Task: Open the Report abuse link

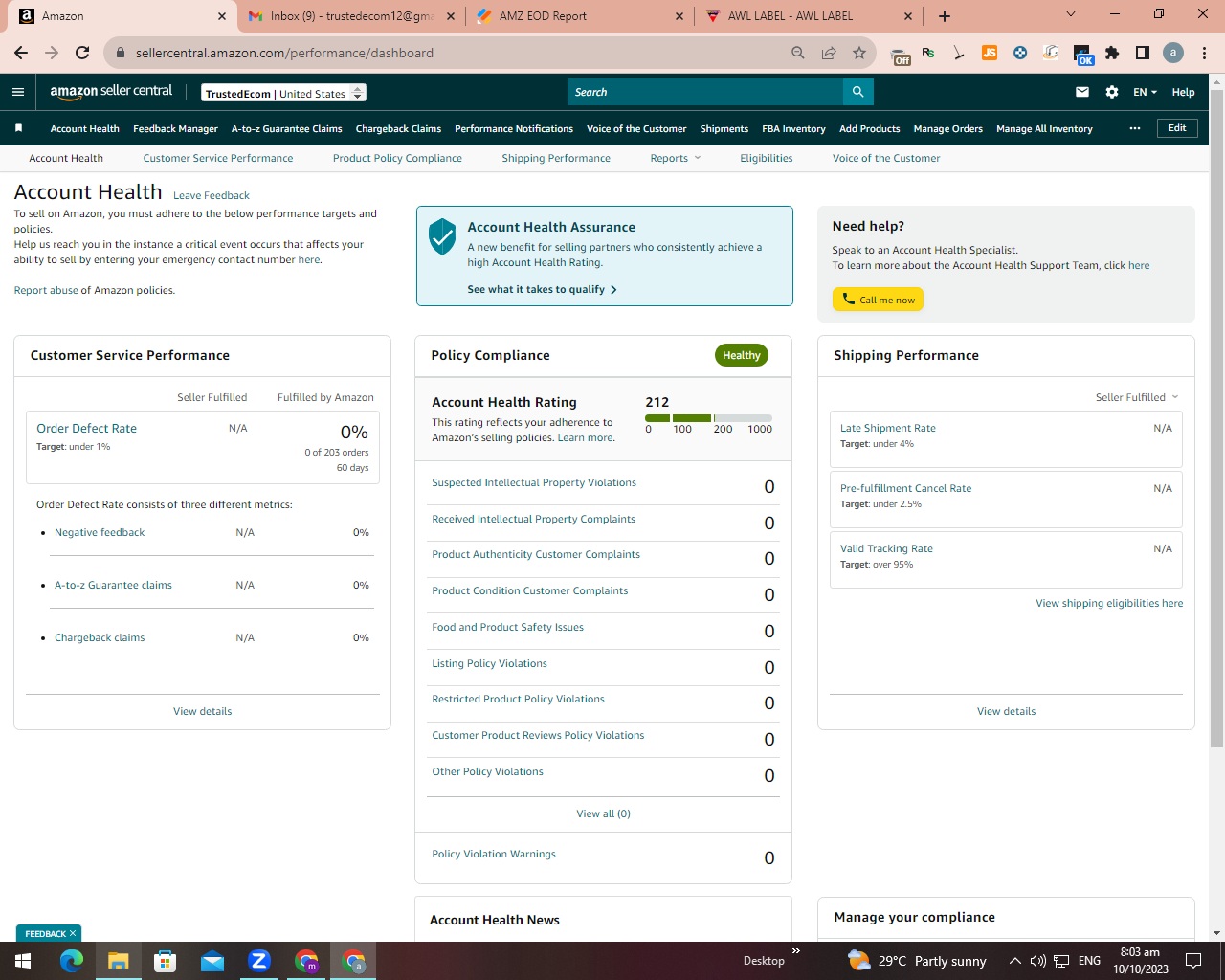Action: [x=46, y=290]
